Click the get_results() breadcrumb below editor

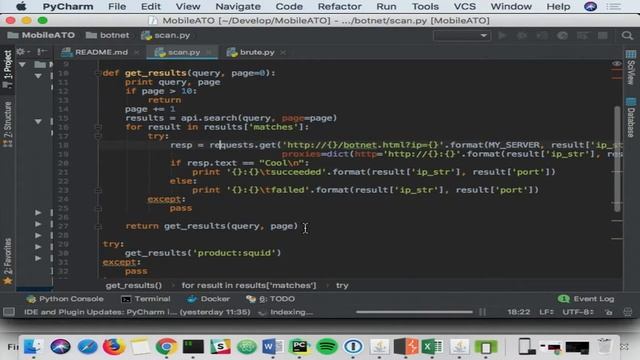(134, 286)
